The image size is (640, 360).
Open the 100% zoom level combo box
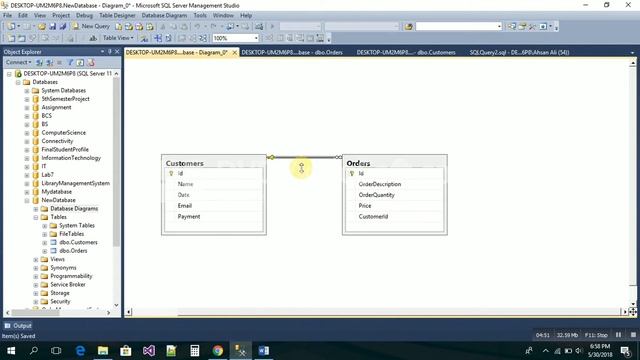coord(236,38)
